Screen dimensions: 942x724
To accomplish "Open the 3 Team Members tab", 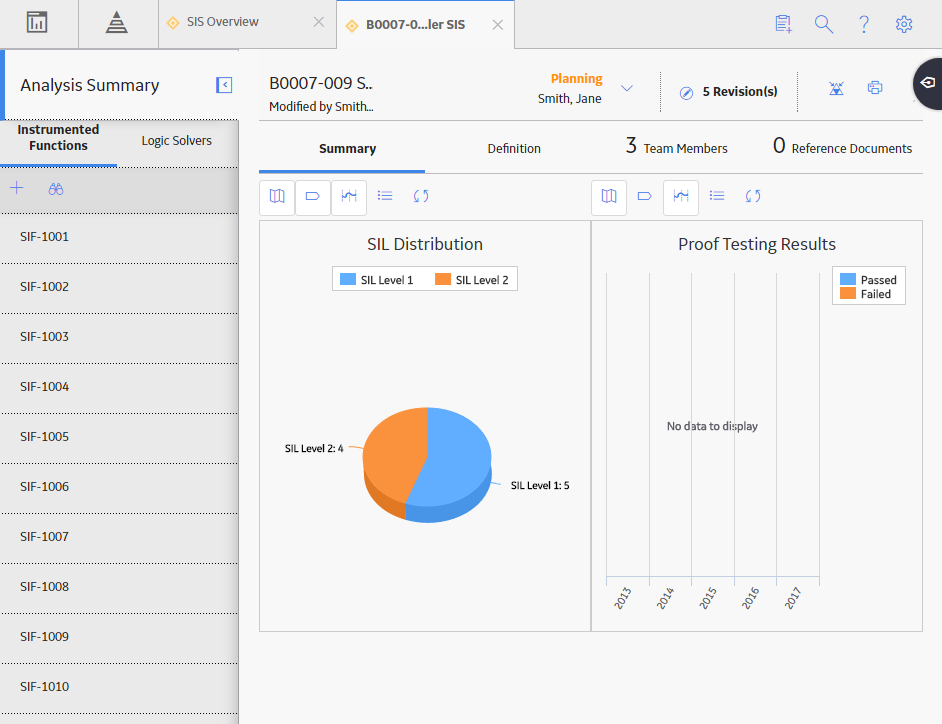I will (x=676, y=147).
